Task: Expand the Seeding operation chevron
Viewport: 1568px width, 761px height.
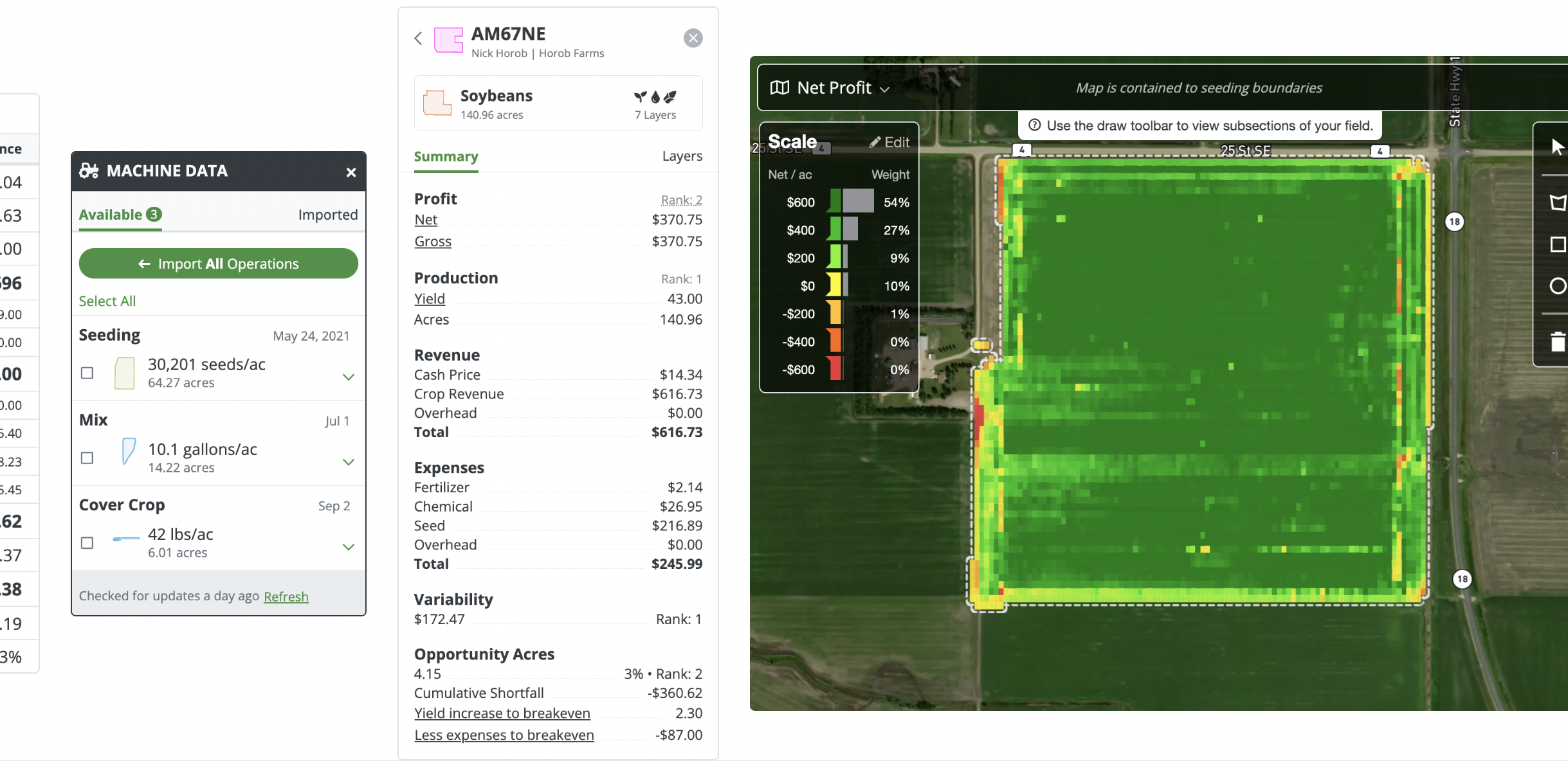Action: (348, 377)
